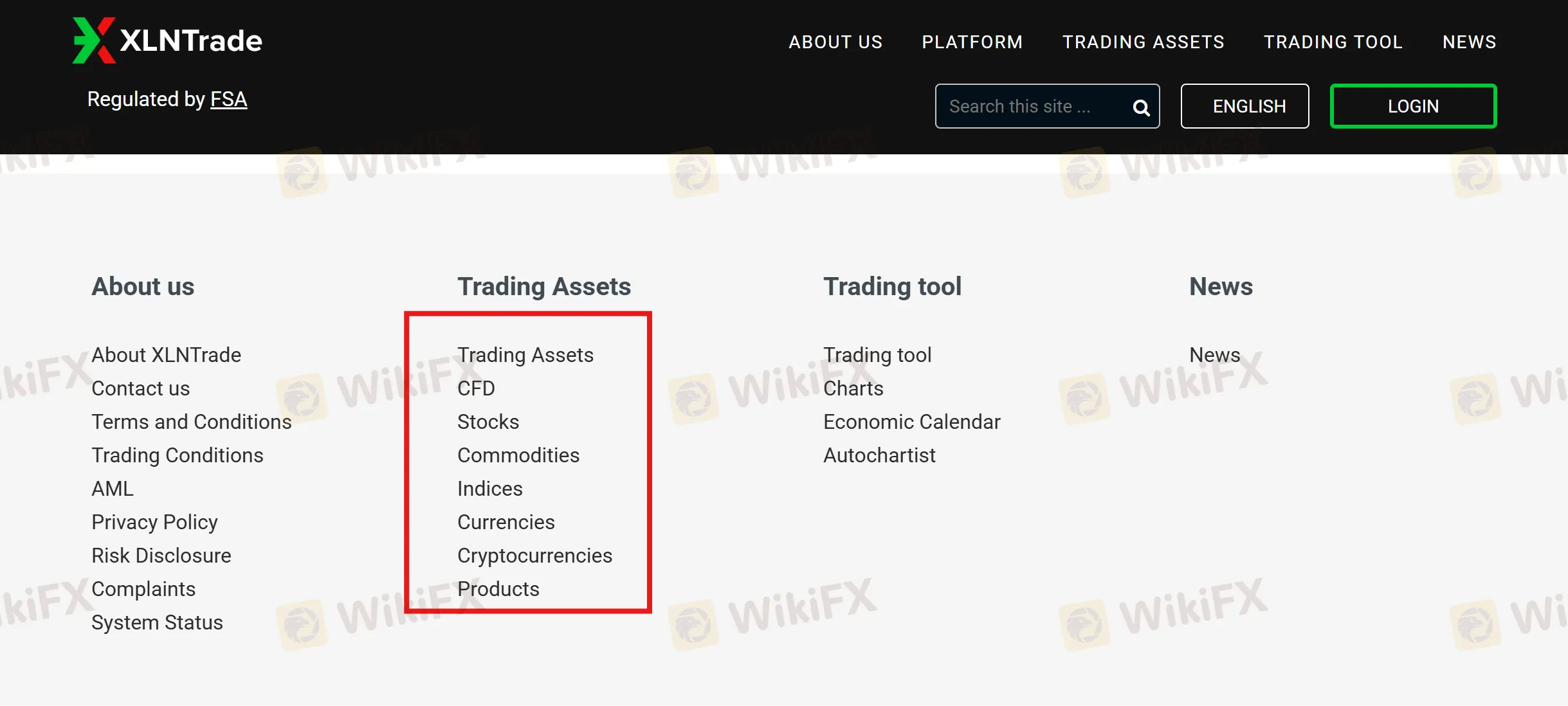Image resolution: width=1568 pixels, height=706 pixels.
Task: Open the Risk Disclosure link
Action: 161,556
